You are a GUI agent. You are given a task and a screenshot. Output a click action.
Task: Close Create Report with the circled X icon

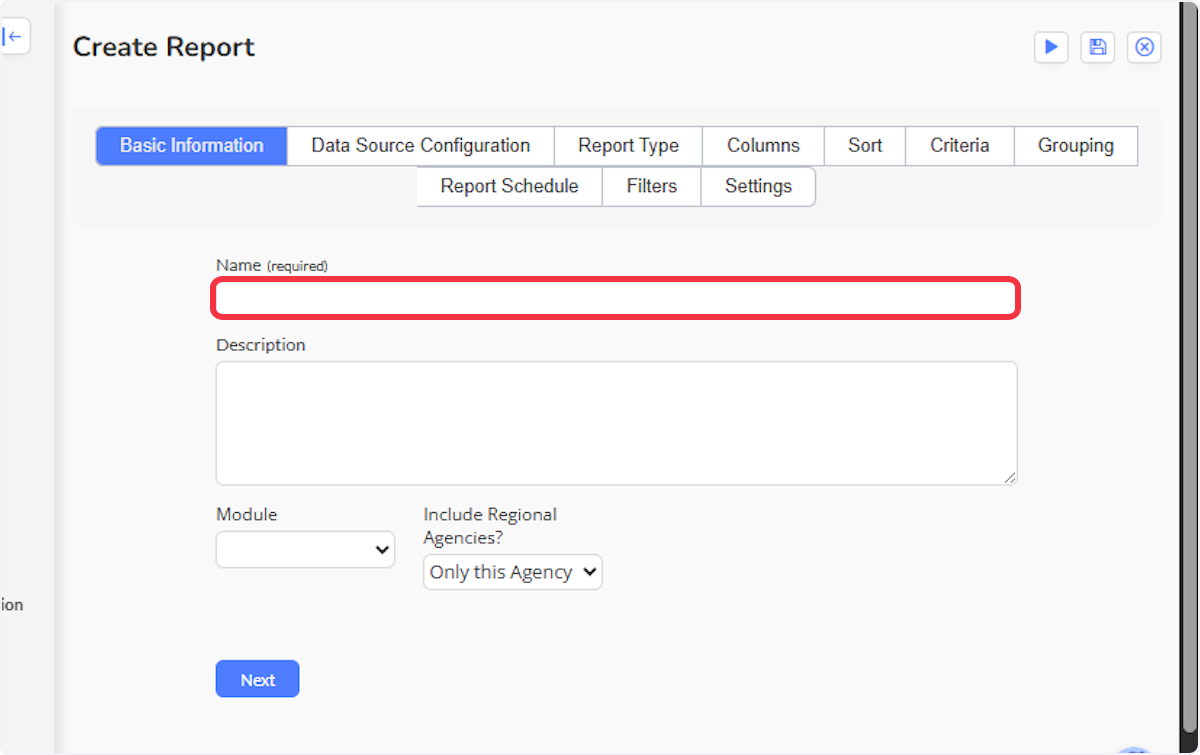(1145, 47)
